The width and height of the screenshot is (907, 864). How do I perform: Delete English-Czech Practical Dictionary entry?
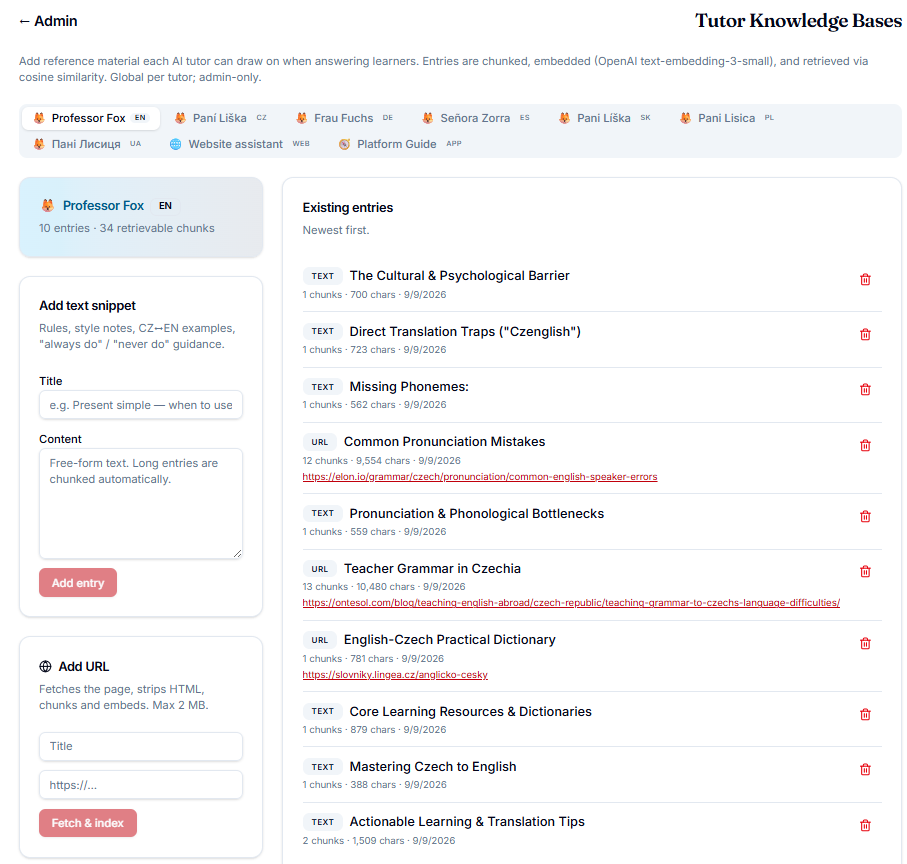865,643
